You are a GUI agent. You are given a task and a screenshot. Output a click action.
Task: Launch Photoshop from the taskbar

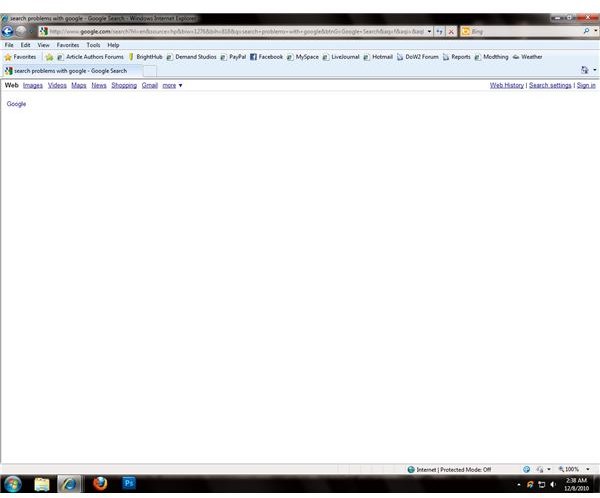click(129, 483)
